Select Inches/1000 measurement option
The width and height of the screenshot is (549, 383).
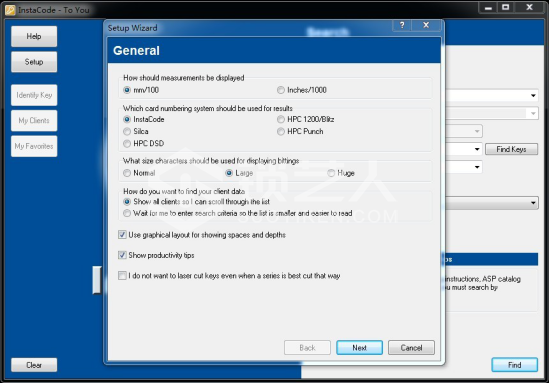click(x=281, y=90)
